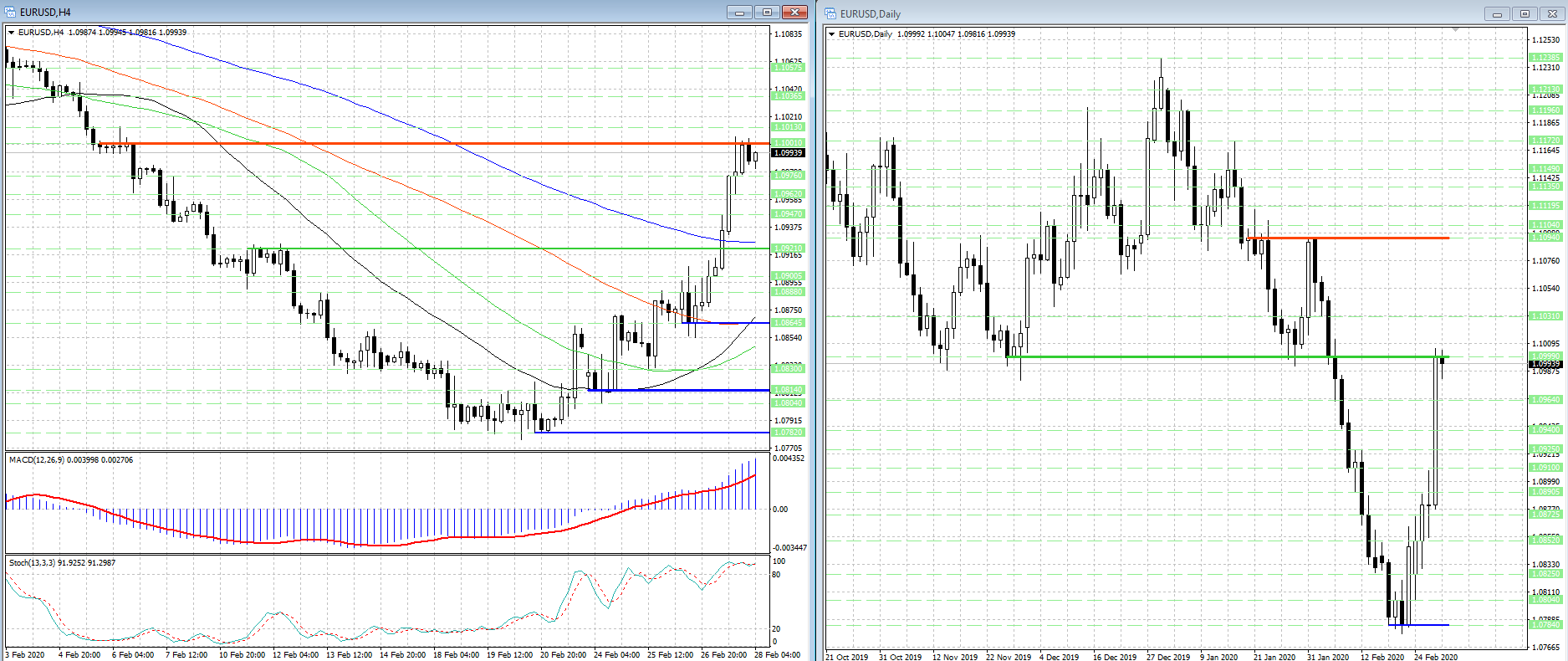This screenshot has width=1568, height=661.
Task: Click the EURUSD,Daily window title text
Action: click(871, 13)
